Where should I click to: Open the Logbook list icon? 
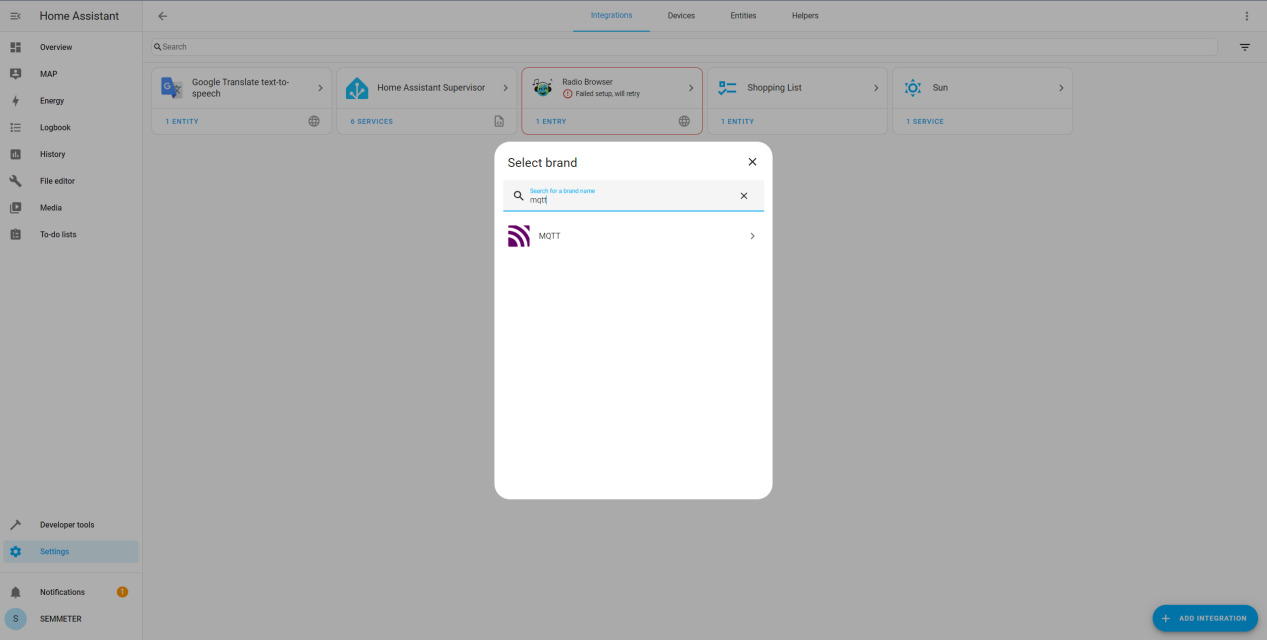15,128
